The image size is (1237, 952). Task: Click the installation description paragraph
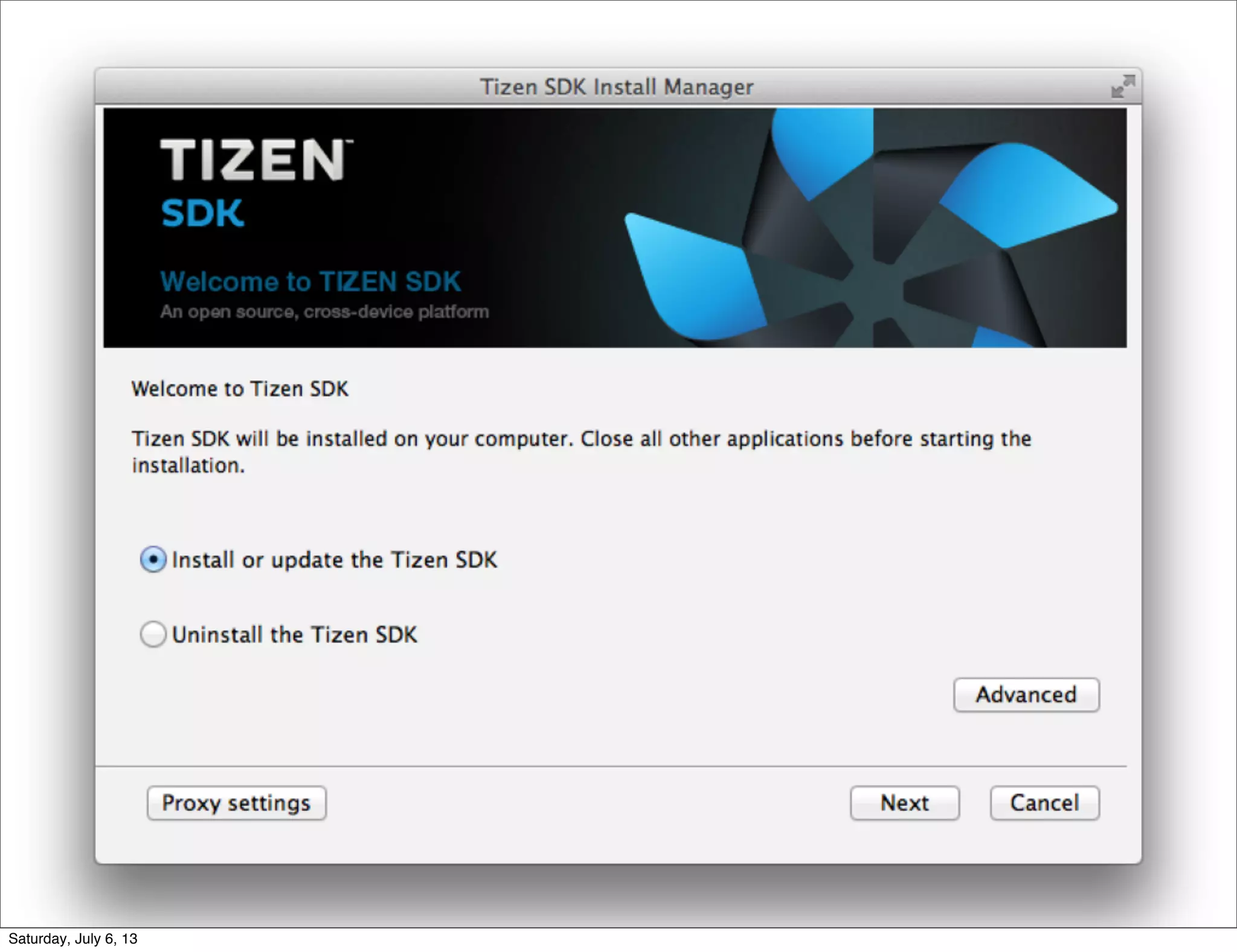[582, 452]
